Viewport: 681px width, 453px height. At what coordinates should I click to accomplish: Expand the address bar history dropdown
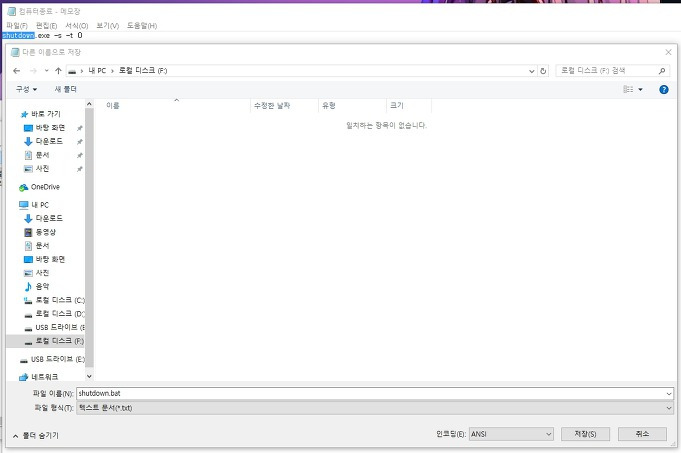[x=532, y=71]
